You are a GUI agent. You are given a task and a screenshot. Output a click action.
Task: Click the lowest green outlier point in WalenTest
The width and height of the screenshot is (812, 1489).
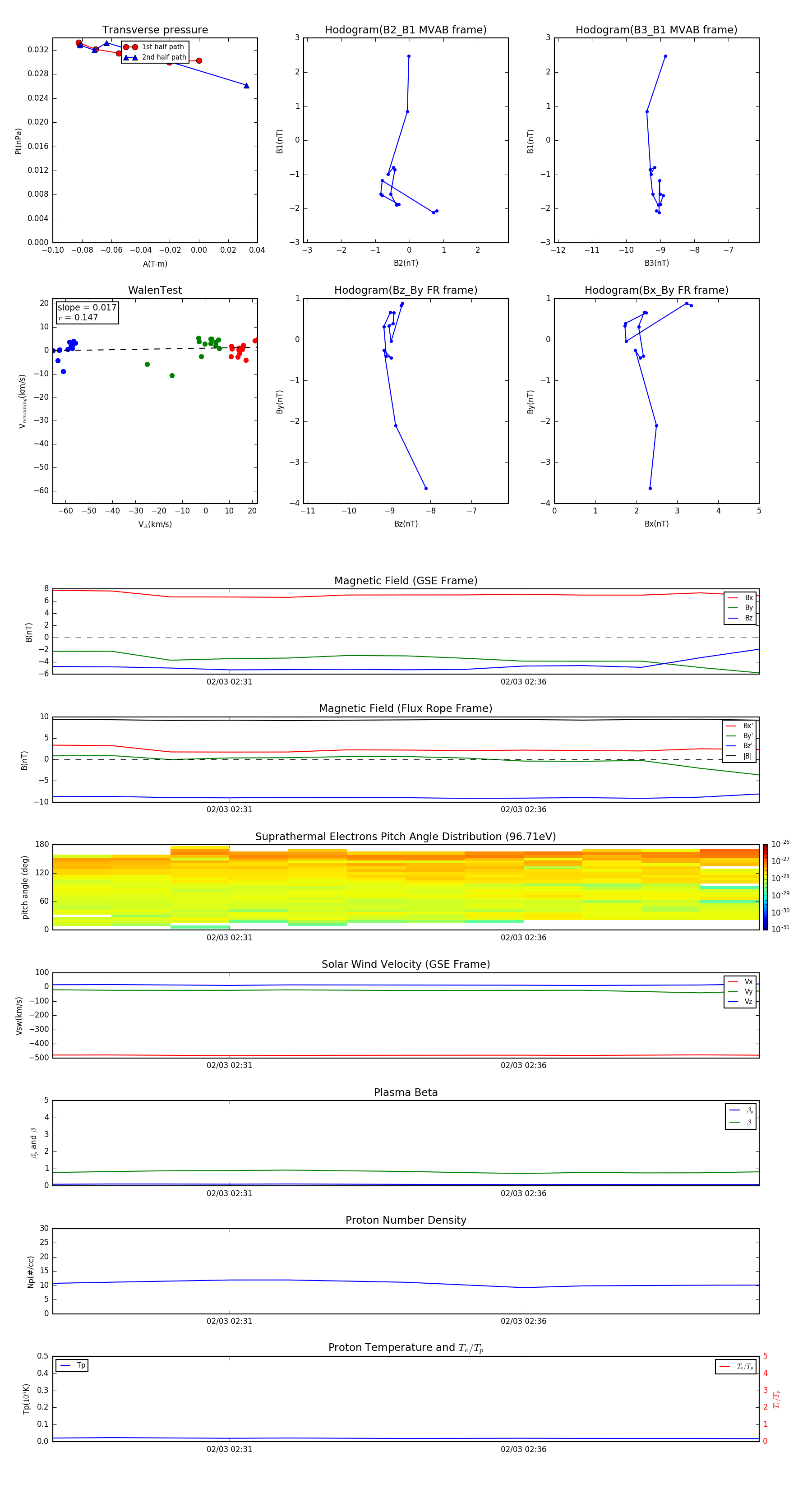(x=171, y=376)
